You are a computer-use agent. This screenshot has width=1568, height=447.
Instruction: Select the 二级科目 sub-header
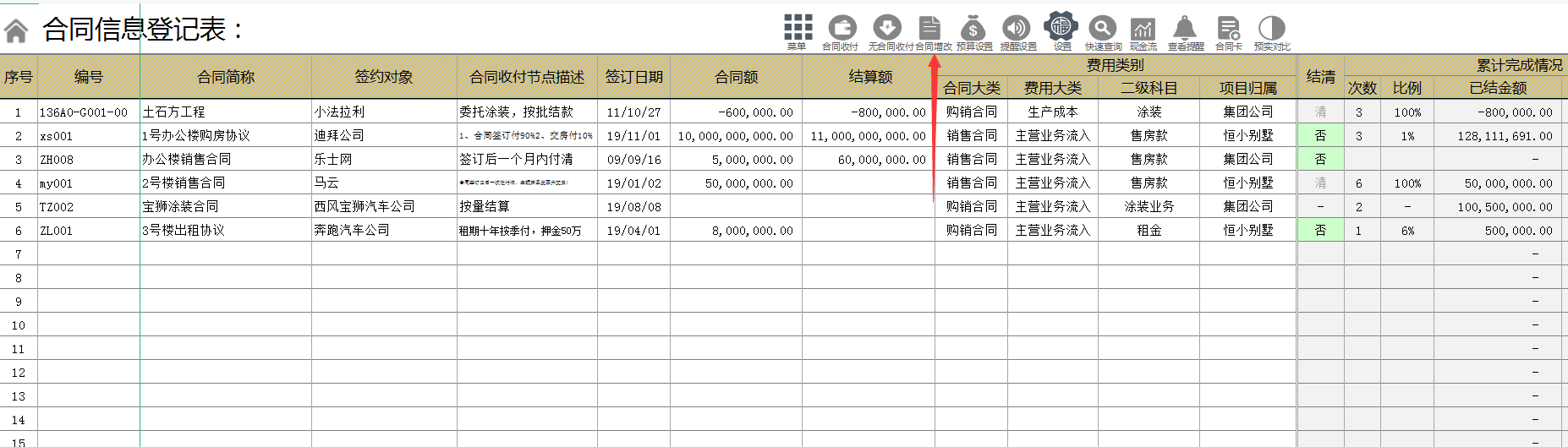(x=1149, y=88)
